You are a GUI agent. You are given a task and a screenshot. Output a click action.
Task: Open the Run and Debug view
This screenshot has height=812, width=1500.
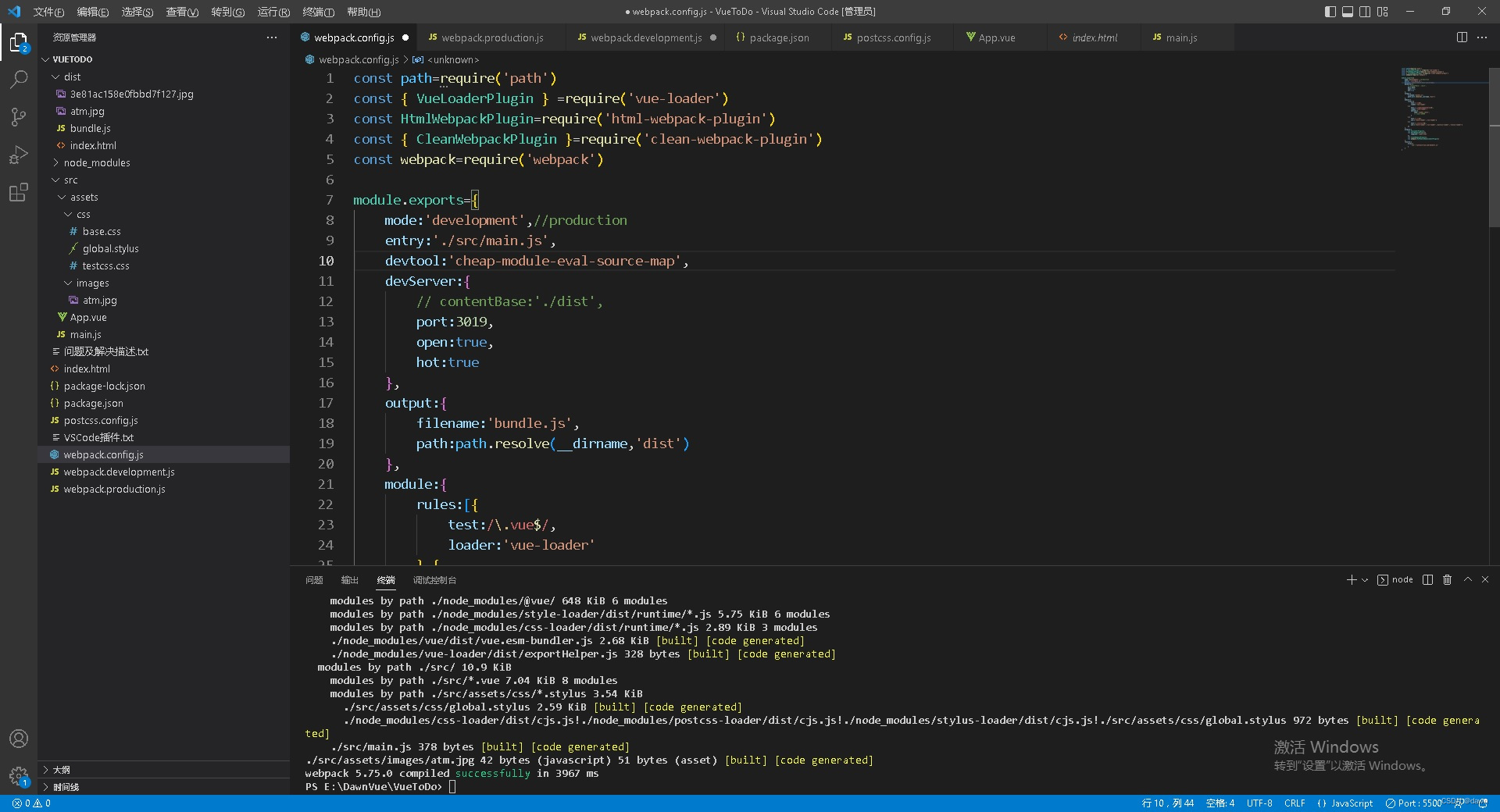click(x=19, y=155)
